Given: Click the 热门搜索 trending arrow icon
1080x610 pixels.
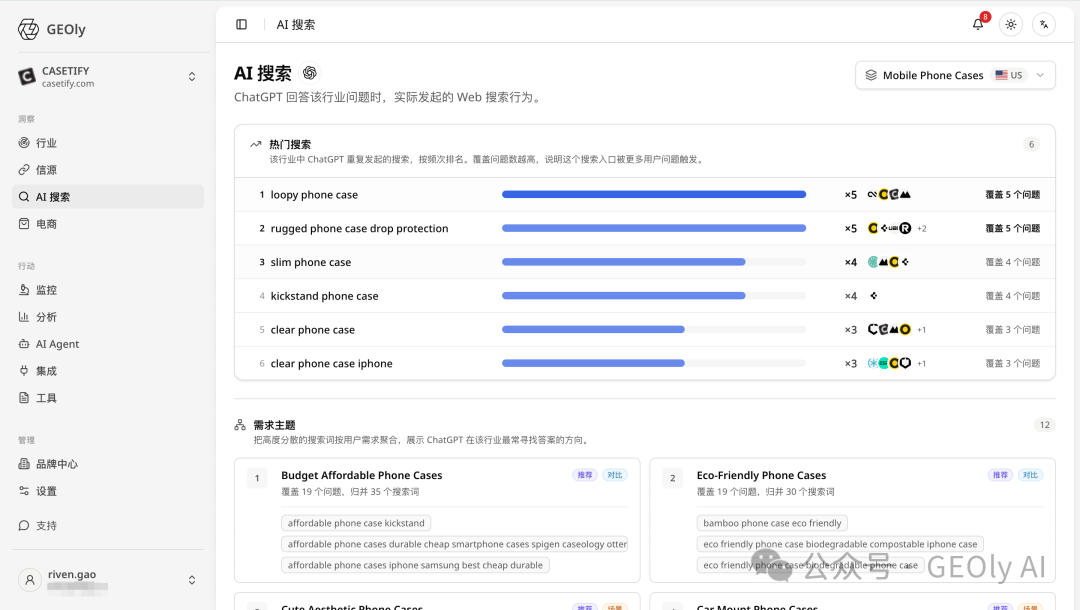Looking at the screenshot, I should point(256,145).
